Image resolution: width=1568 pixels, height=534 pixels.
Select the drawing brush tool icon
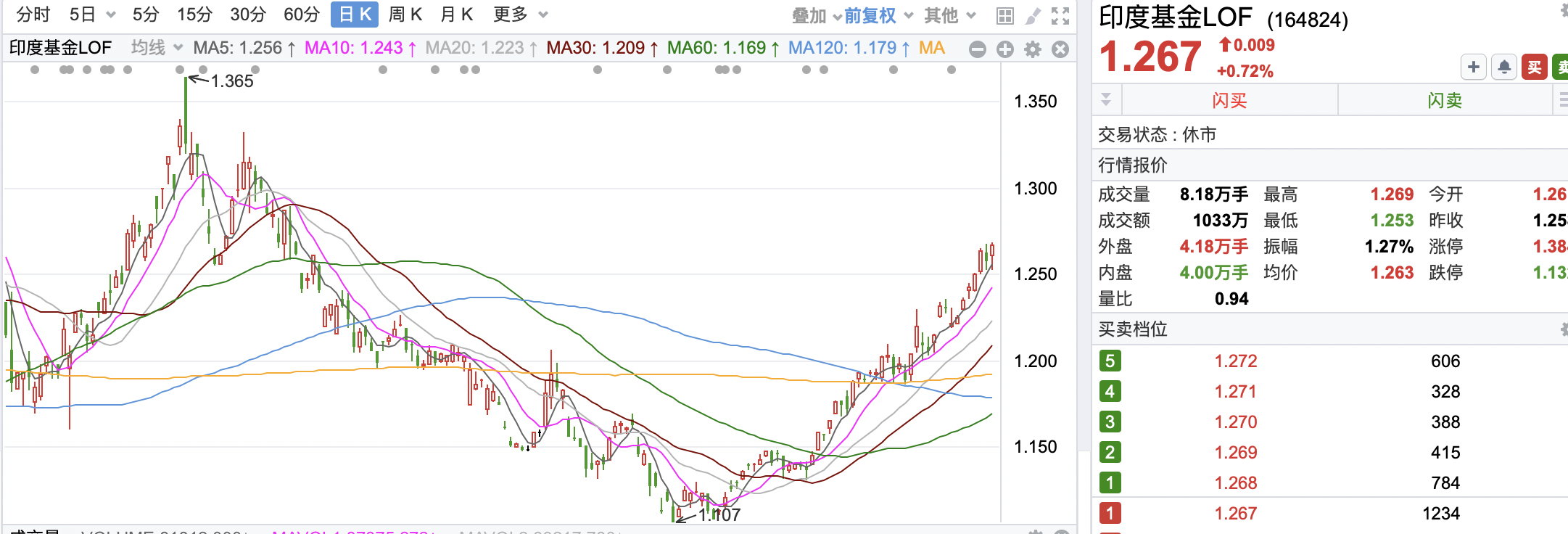click(x=1033, y=16)
